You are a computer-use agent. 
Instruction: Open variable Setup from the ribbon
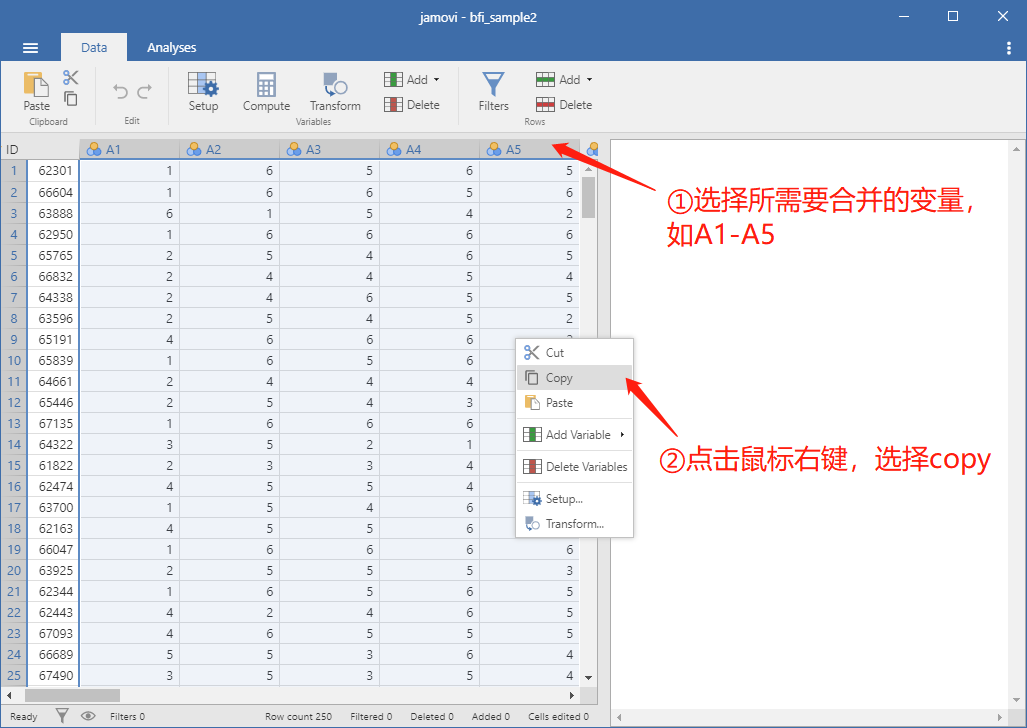203,92
